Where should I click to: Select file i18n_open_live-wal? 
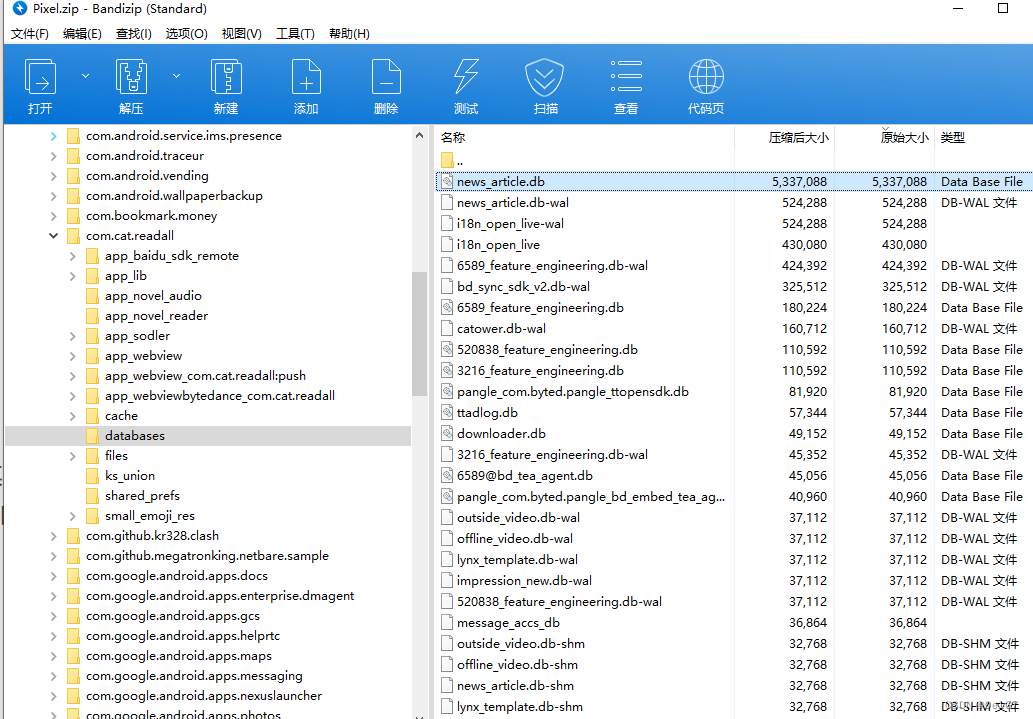[x=511, y=224]
